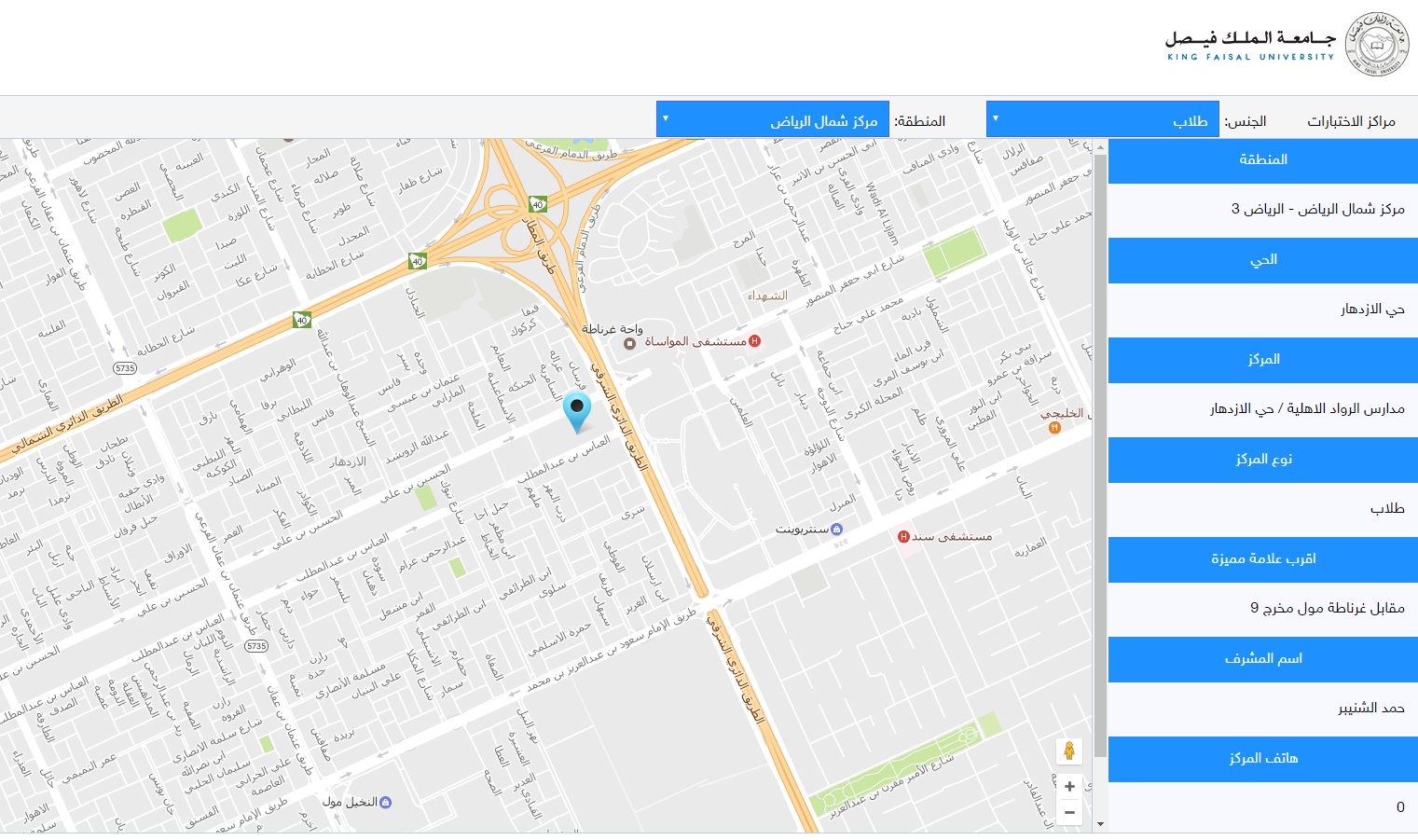1418x840 pixels.
Task: Open Street View with the Pegman icon
Action: tap(1069, 750)
